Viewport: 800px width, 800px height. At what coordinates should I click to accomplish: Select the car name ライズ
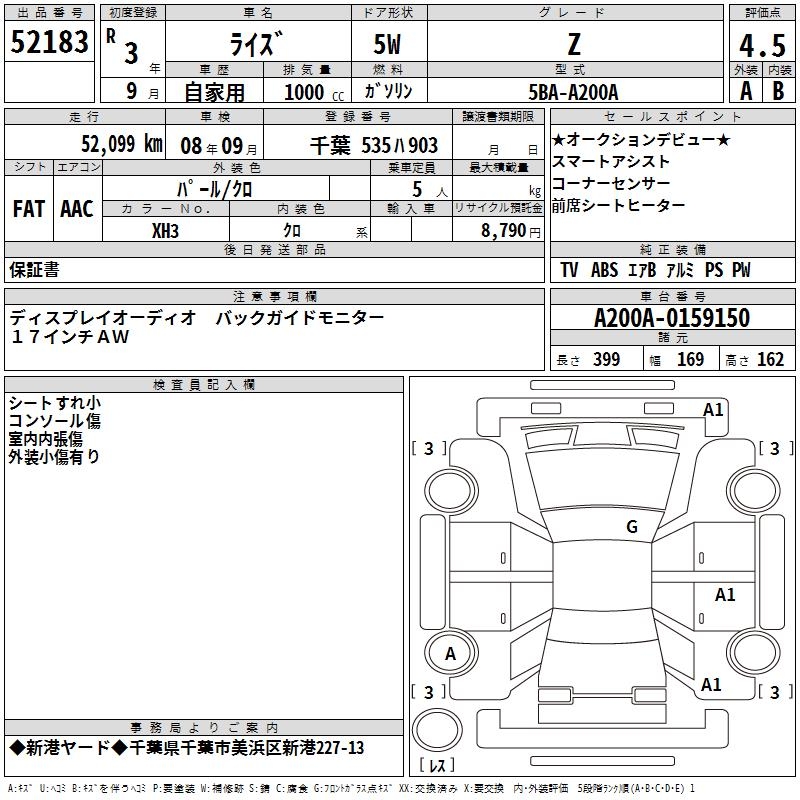coord(256,44)
